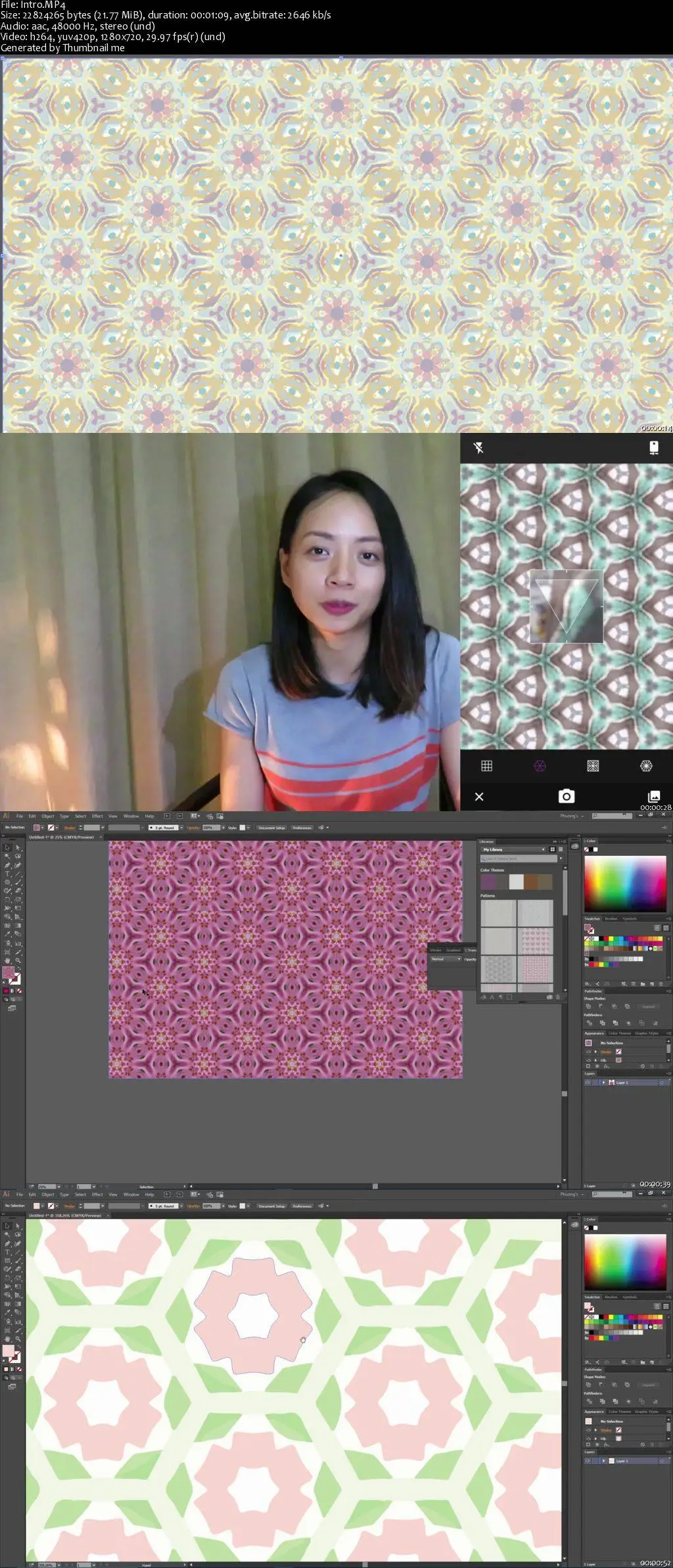Select Selection tool in green-hexagon Illustrator frame
This screenshot has height=1568, width=673.
point(7,1226)
